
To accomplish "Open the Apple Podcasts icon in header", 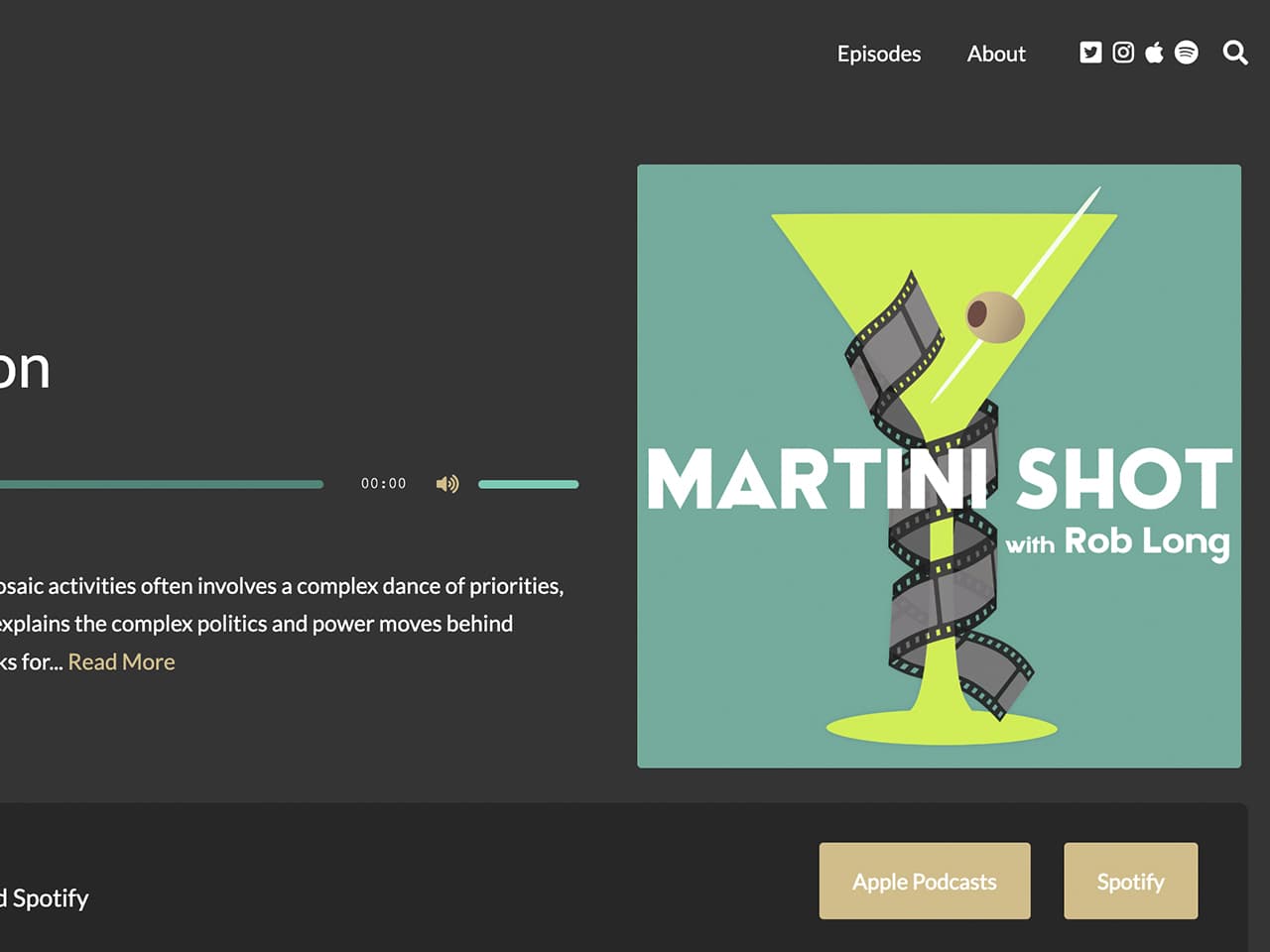I will click(1154, 53).
